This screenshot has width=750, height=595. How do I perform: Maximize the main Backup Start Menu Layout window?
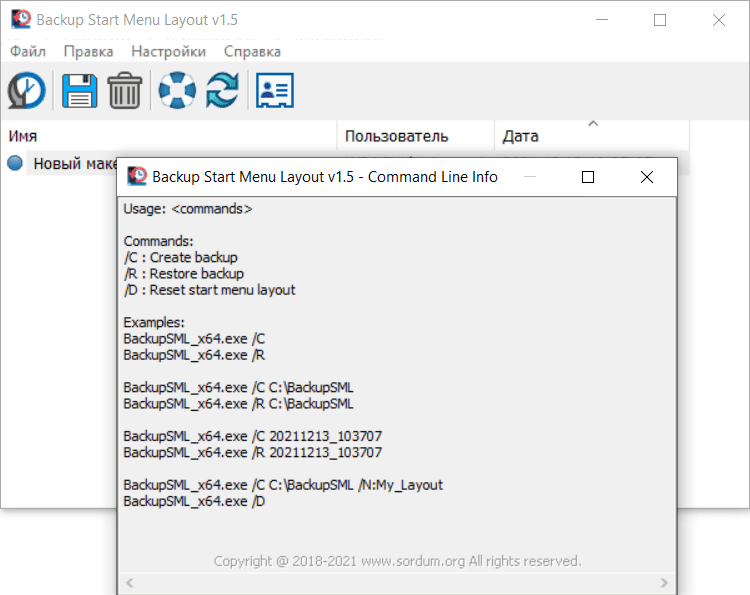click(x=660, y=20)
